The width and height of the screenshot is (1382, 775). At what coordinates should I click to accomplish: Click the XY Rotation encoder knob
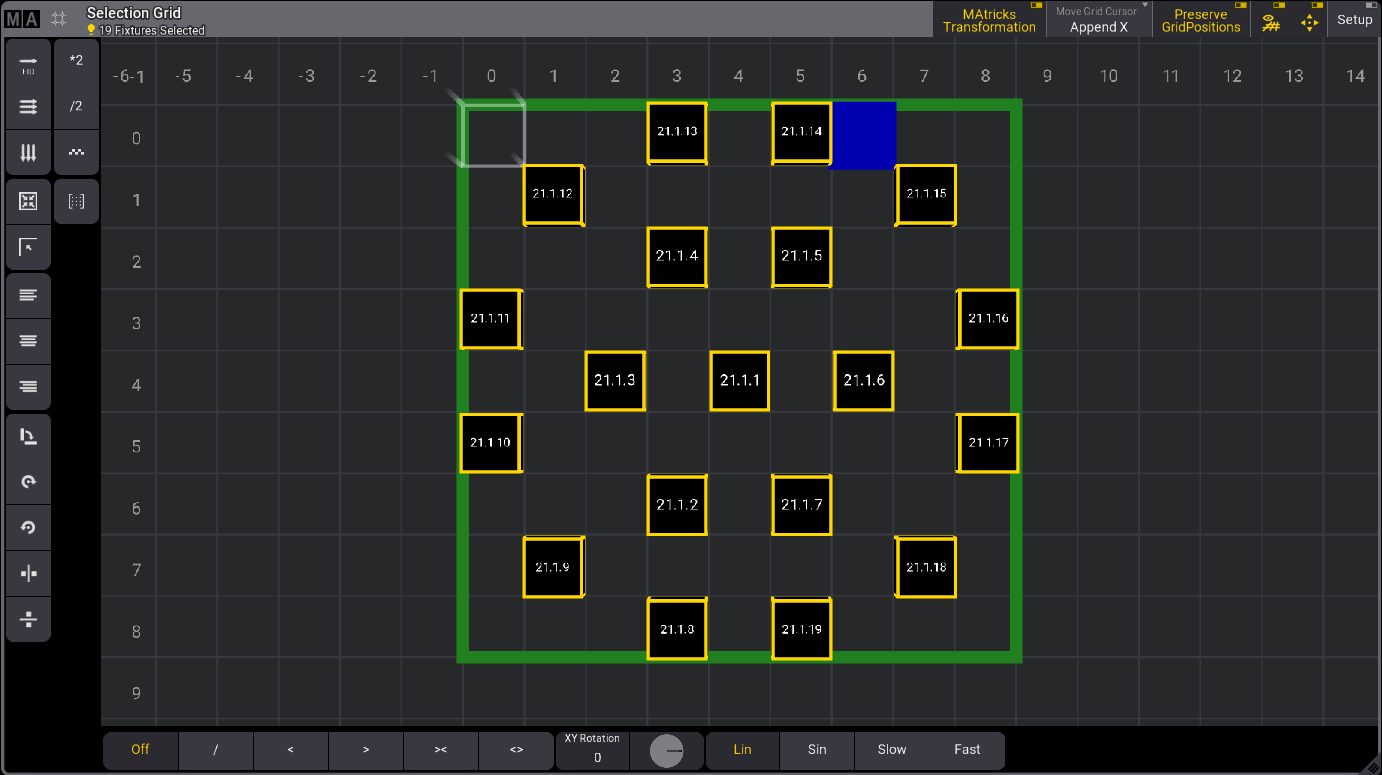click(x=667, y=750)
